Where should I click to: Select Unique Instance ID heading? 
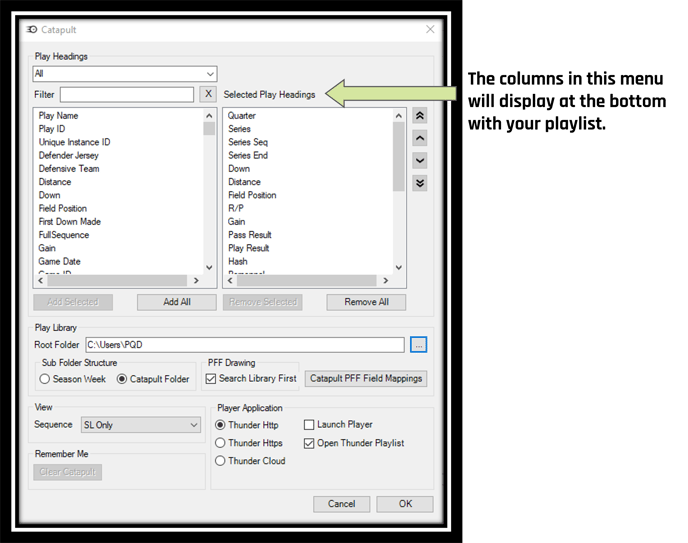(x=74, y=142)
